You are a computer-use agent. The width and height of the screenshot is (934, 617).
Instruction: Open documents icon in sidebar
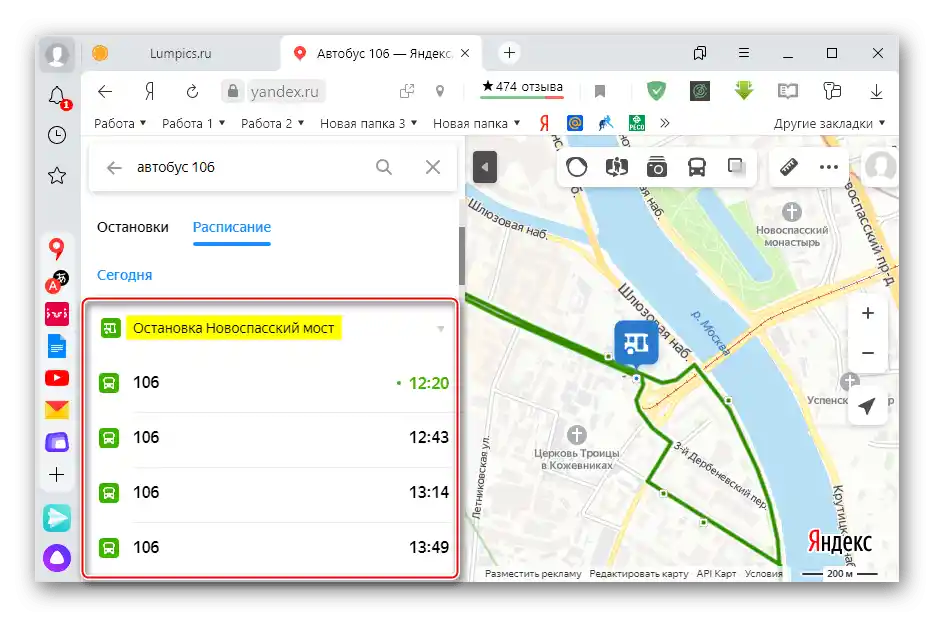click(57, 346)
